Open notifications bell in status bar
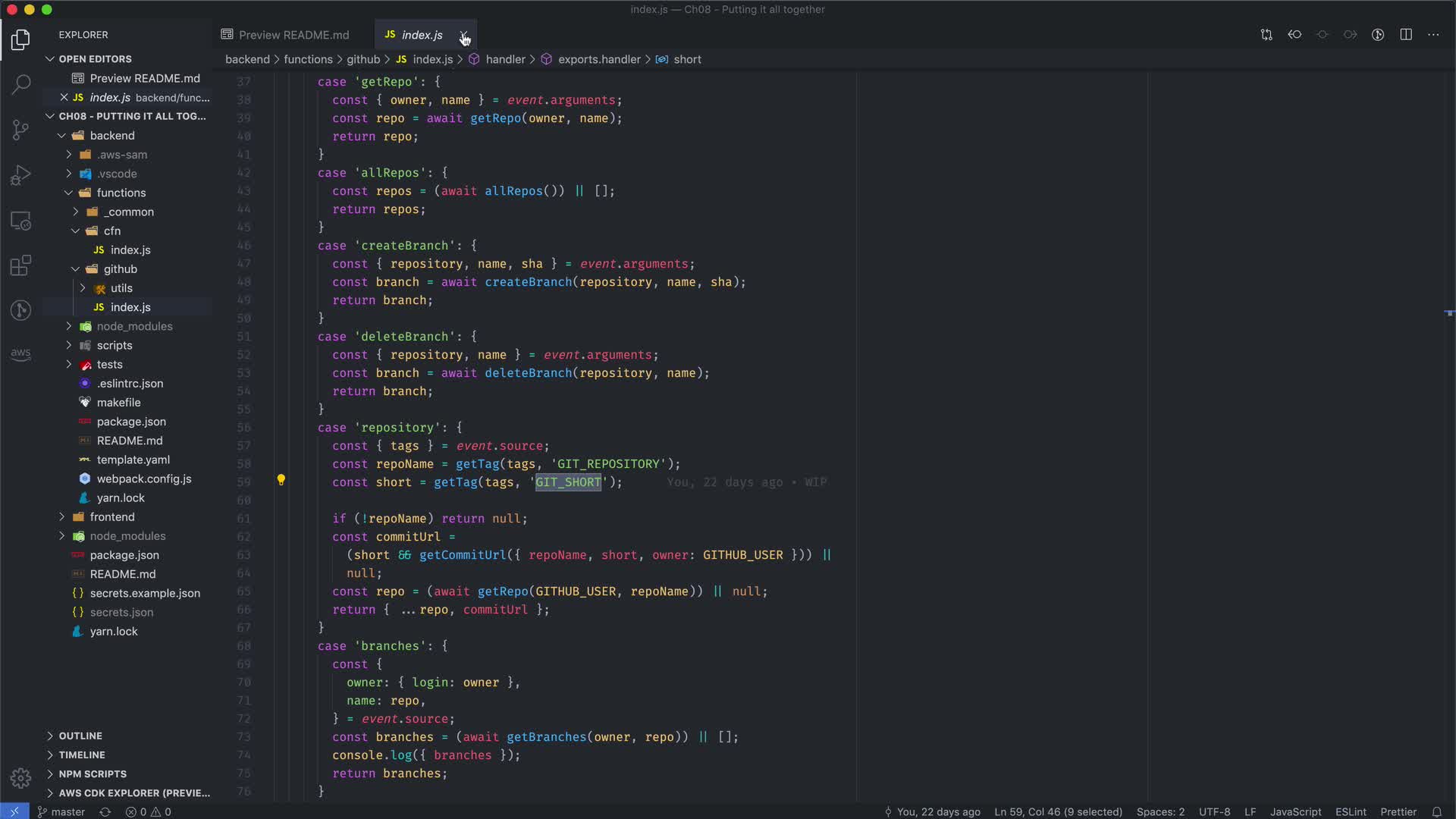The height and width of the screenshot is (819, 1456). [1436, 811]
